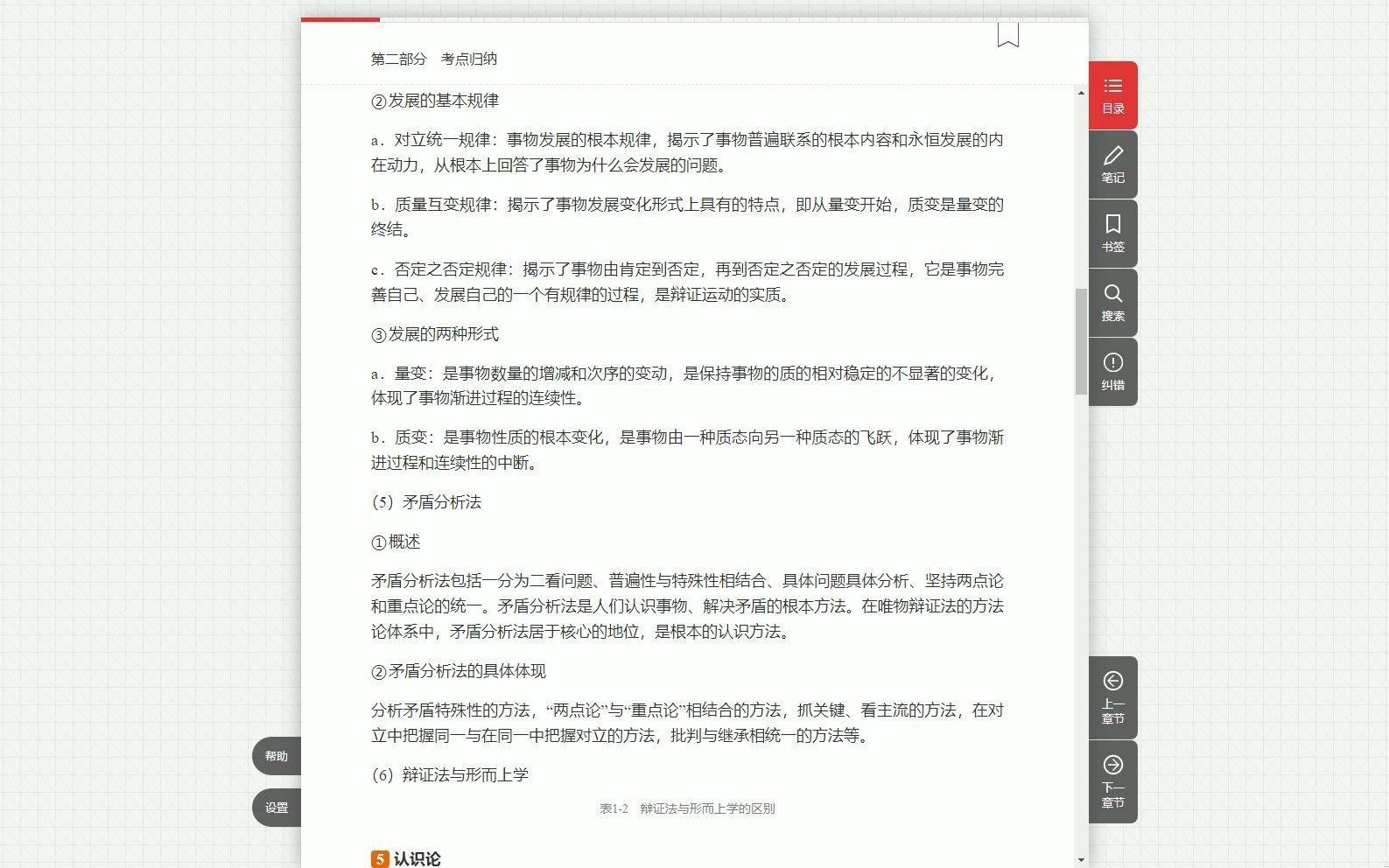Click heading （5）矛盾分析法
The height and width of the screenshot is (868, 1389).
tap(426, 502)
